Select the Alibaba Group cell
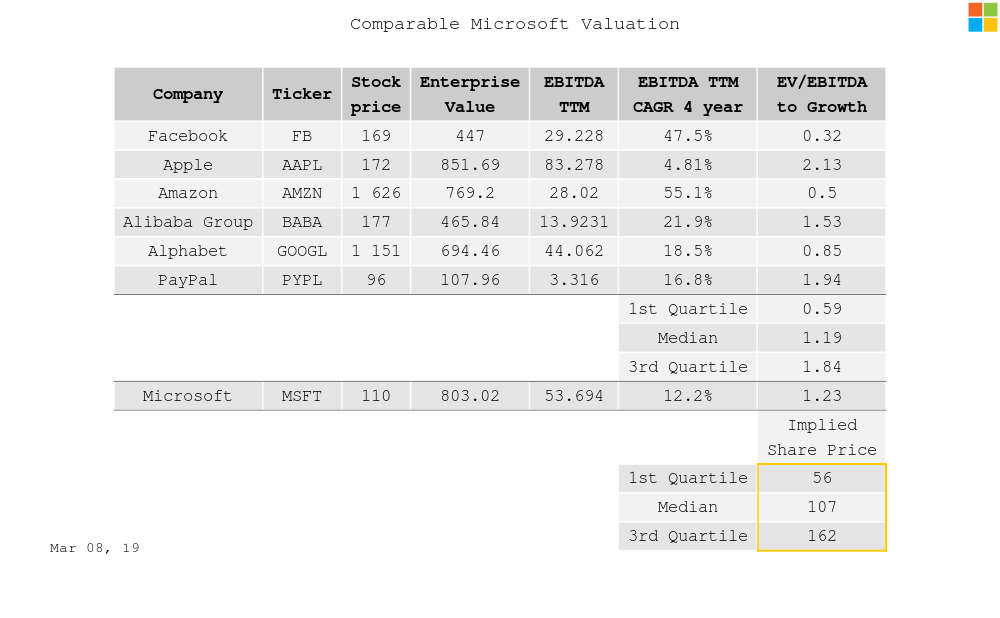 click(x=188, y=222)
